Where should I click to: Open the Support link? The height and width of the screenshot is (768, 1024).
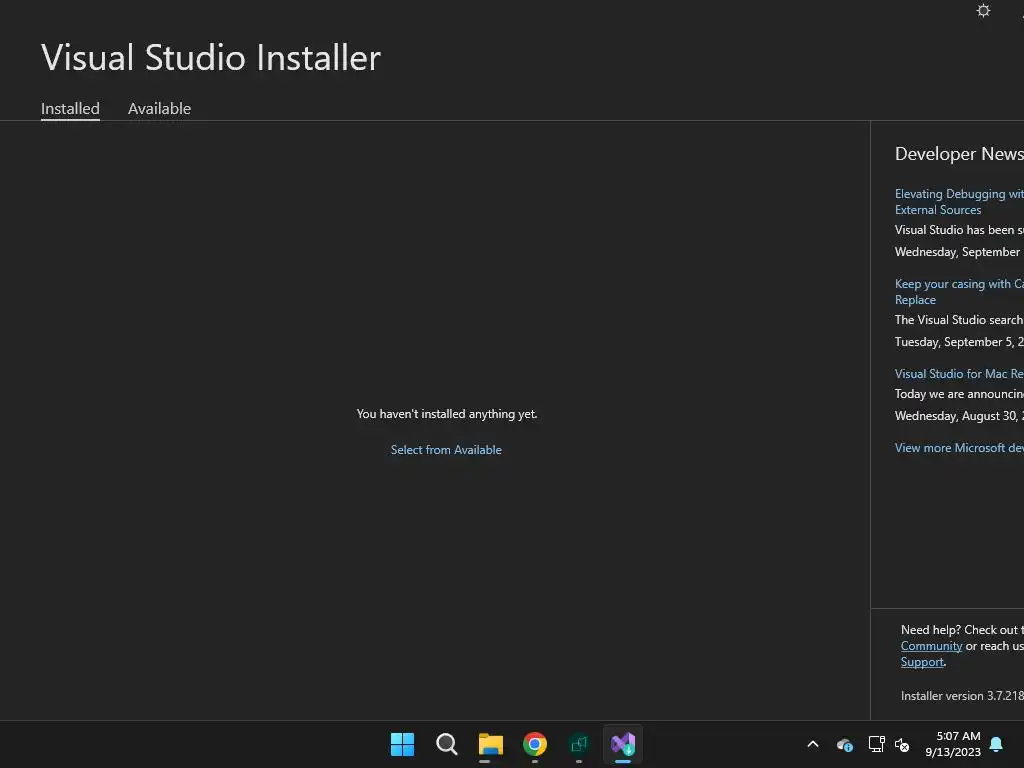[x=922, y=662]
